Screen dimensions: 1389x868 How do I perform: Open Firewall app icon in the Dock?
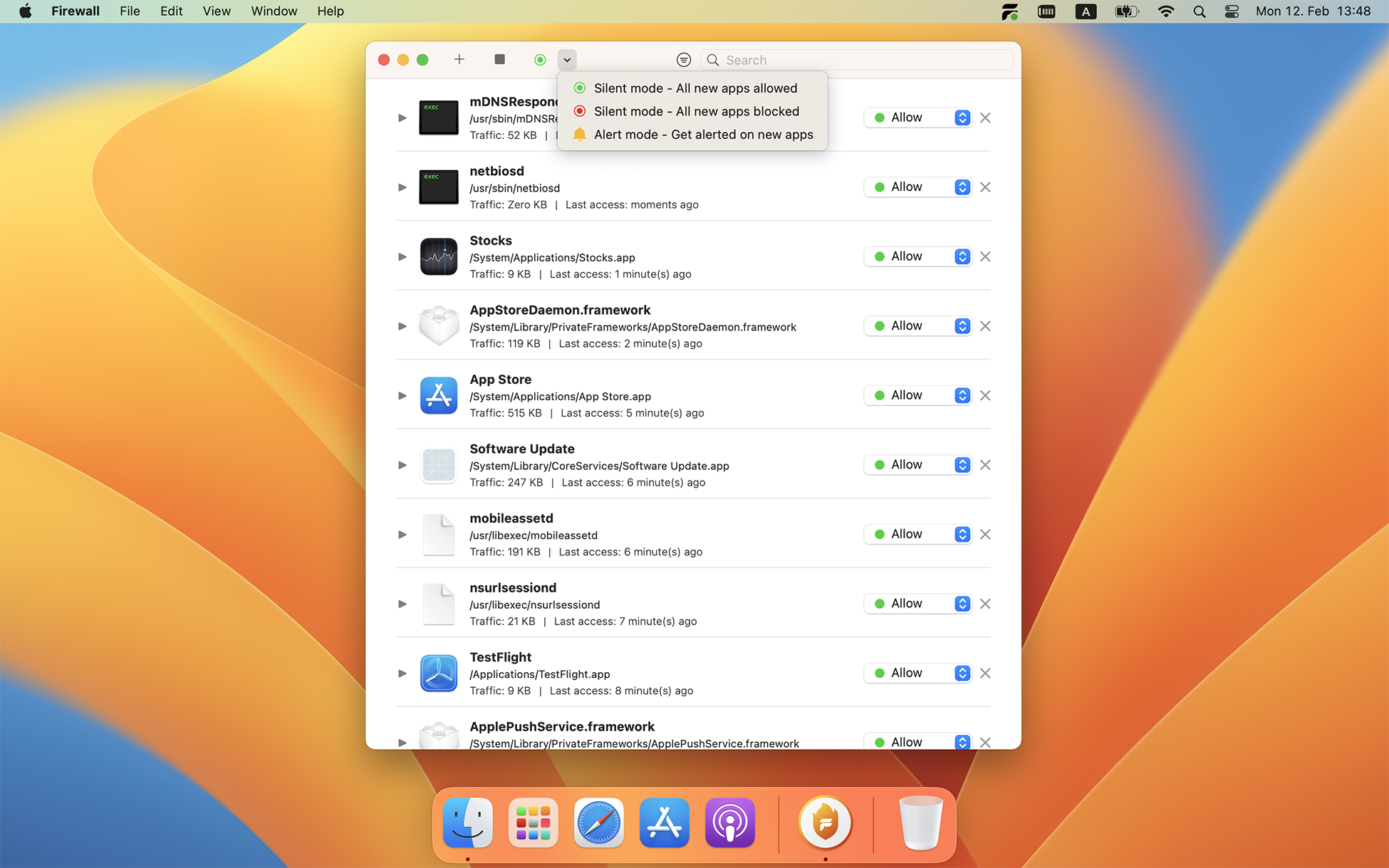point(825,824)
